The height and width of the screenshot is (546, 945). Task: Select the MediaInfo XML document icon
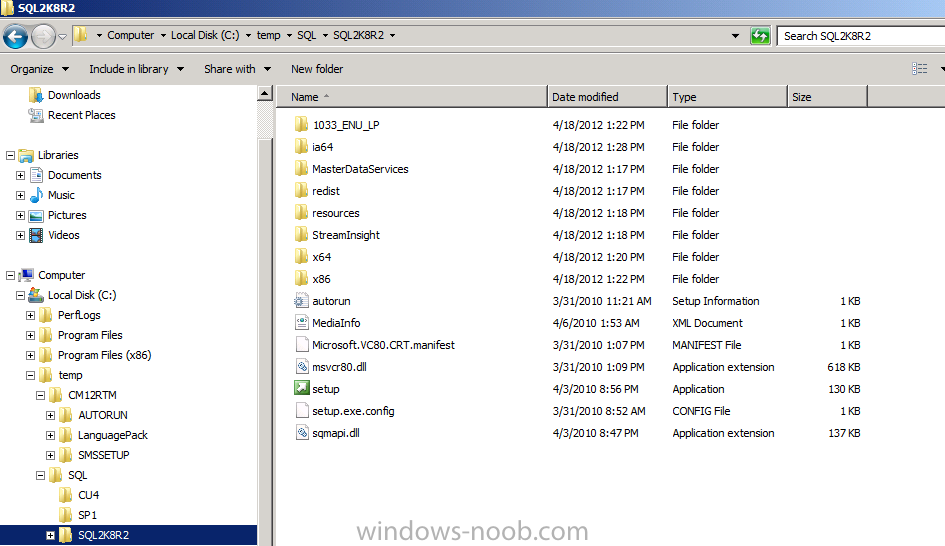point(301,322)
